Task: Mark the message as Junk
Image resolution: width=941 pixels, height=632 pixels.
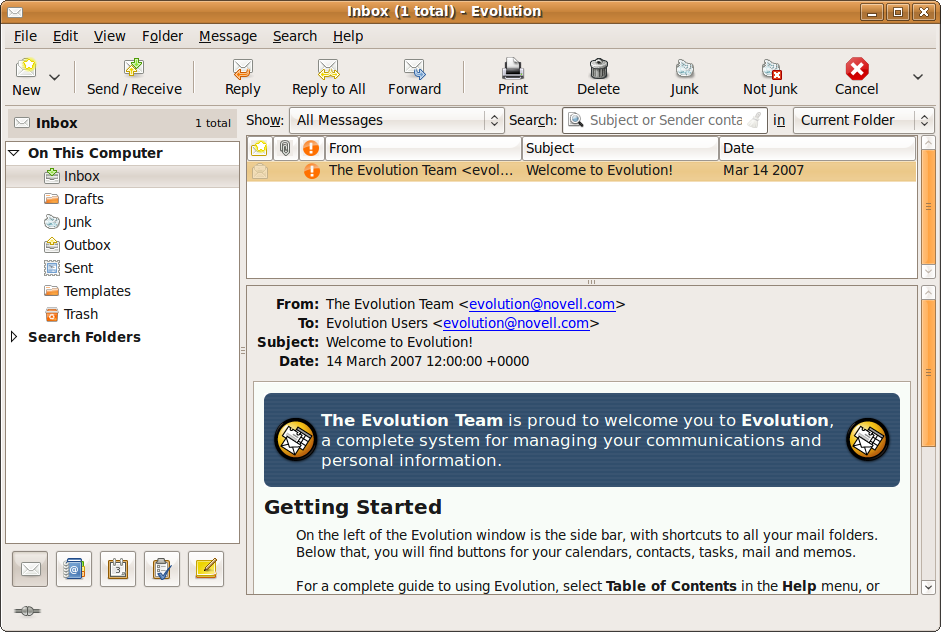Action: click(684, 69)
